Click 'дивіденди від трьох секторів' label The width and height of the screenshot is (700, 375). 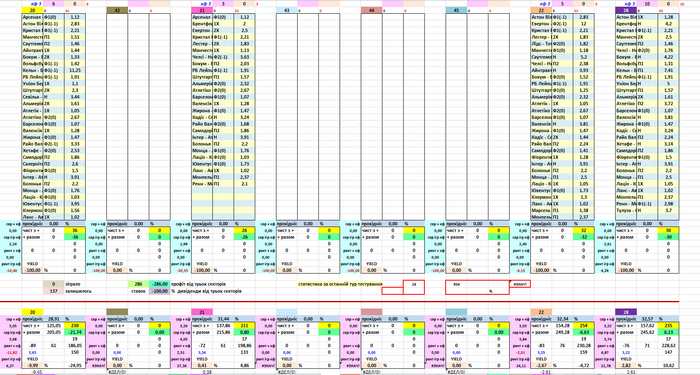point(209,291)
